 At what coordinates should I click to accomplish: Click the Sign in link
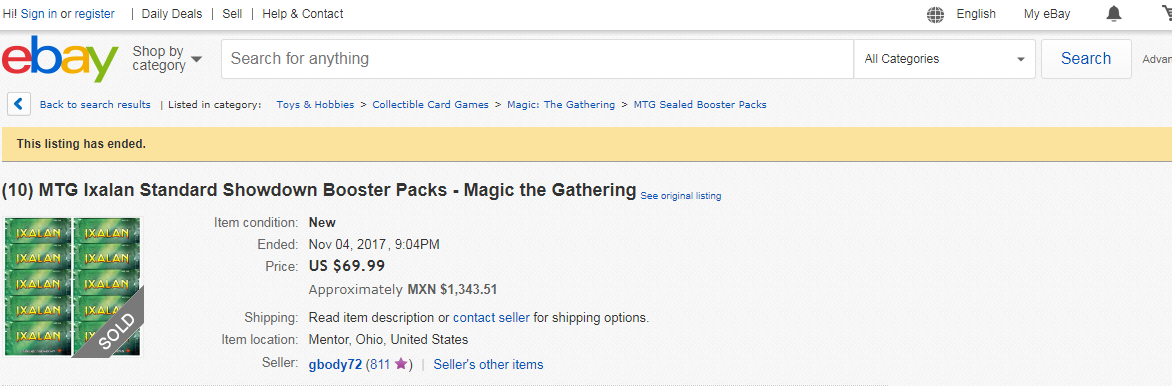39,13
